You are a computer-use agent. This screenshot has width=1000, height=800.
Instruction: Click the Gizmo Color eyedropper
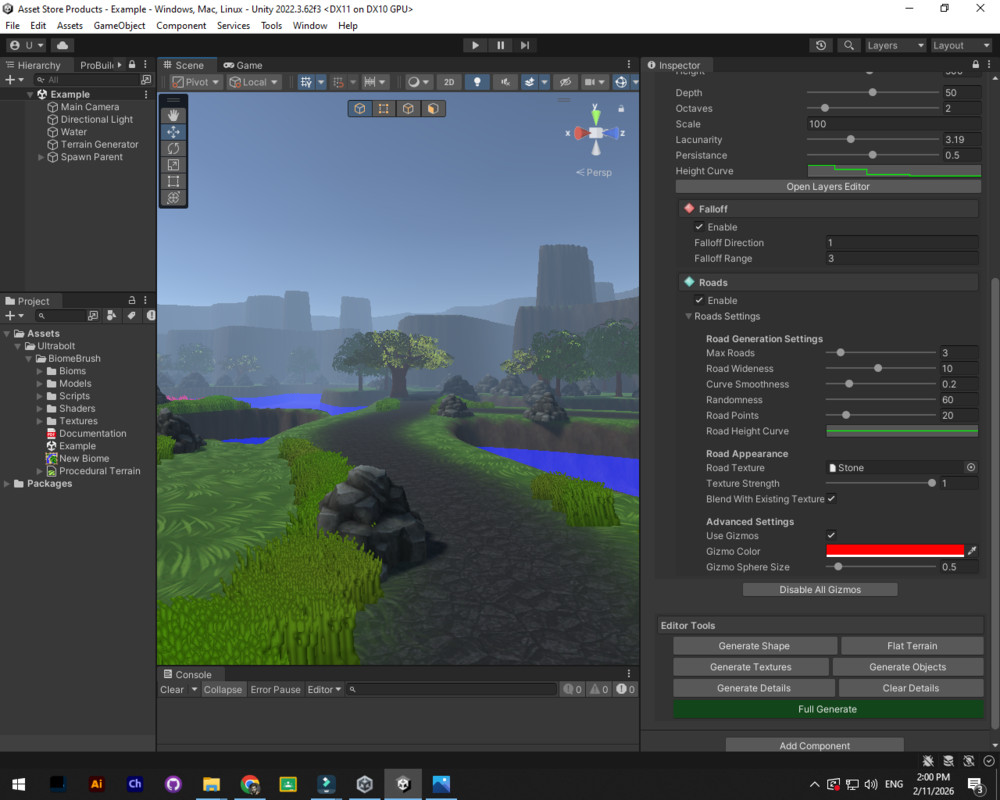pyautogui.click(x=972, y=551)
